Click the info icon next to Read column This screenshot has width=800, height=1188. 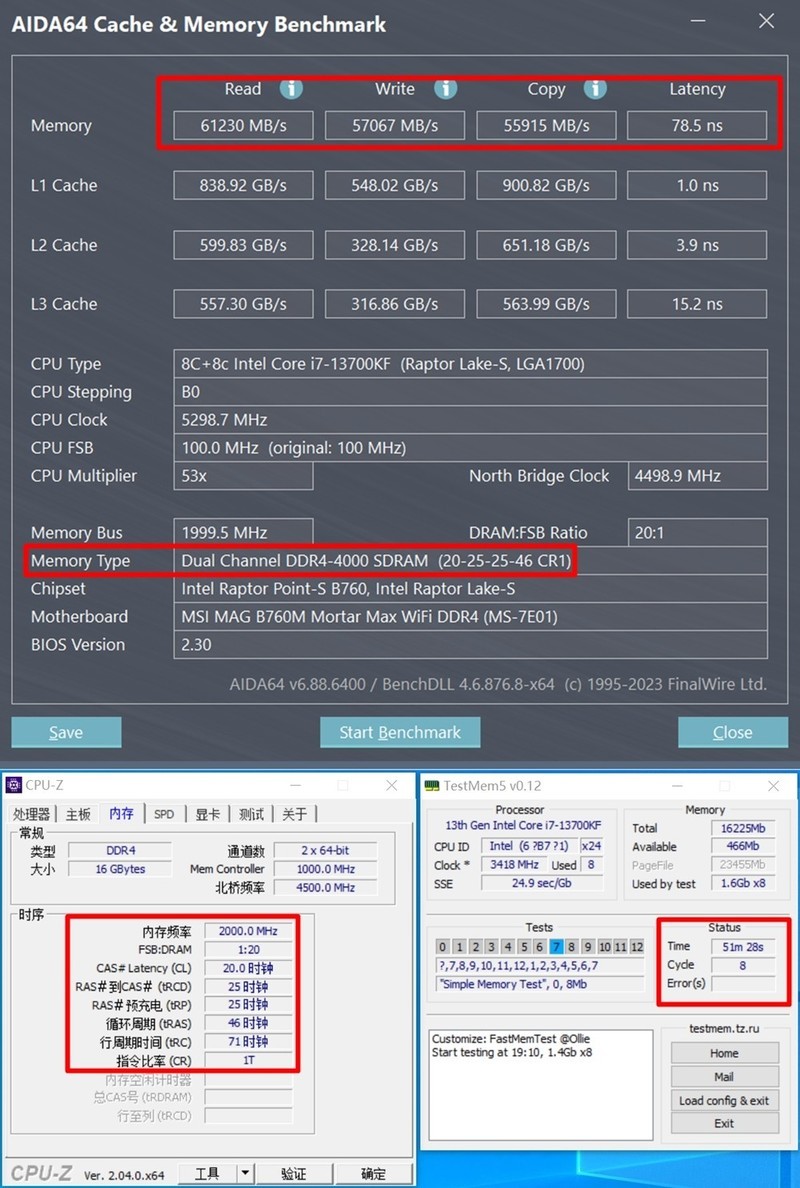click(291, 89)
